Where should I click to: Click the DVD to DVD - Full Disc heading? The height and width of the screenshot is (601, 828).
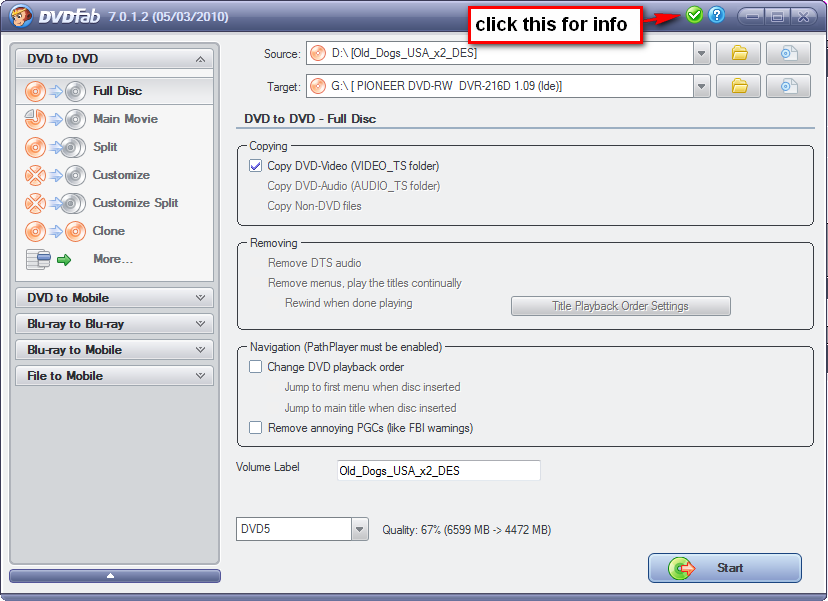[310, 119]
